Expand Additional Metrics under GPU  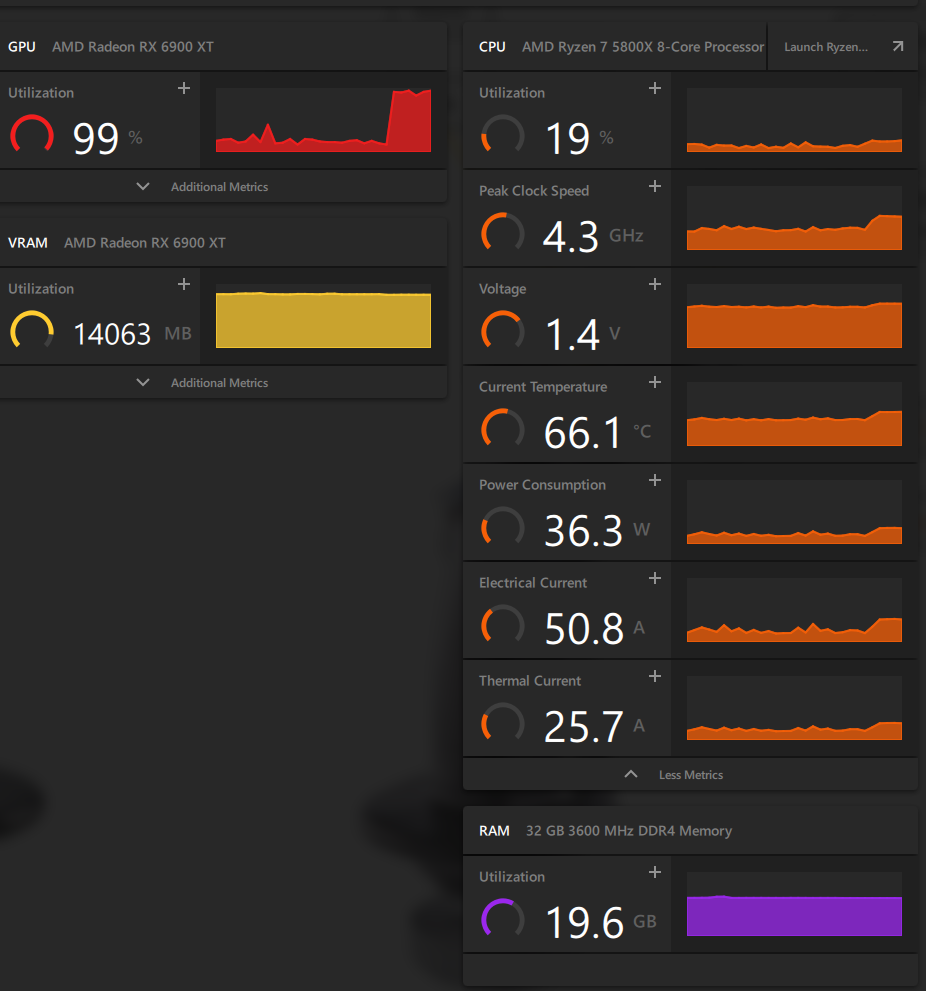(x=203, y=186)
